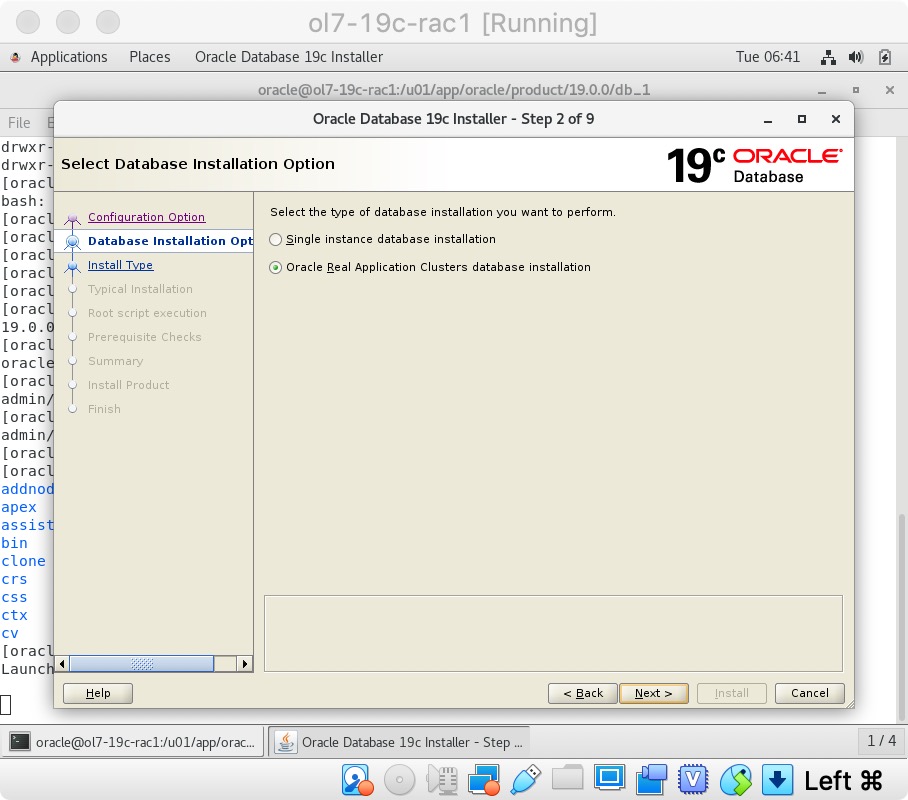Go back with the Back button

pyautogui.click(x=583, y=693)
